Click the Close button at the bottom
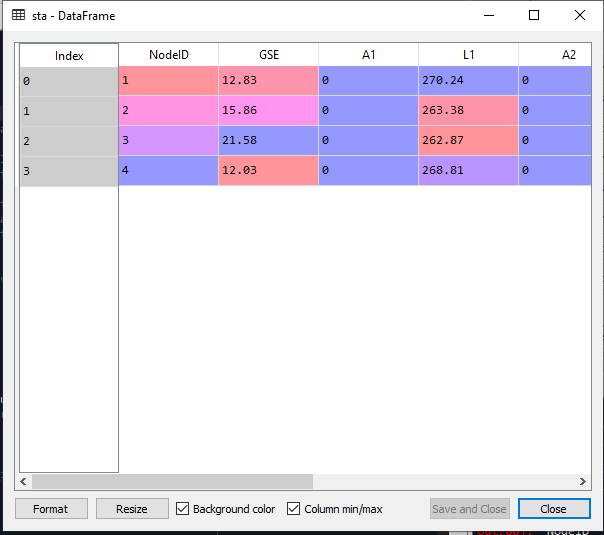 pyautogui.click(x=554, y=509)
